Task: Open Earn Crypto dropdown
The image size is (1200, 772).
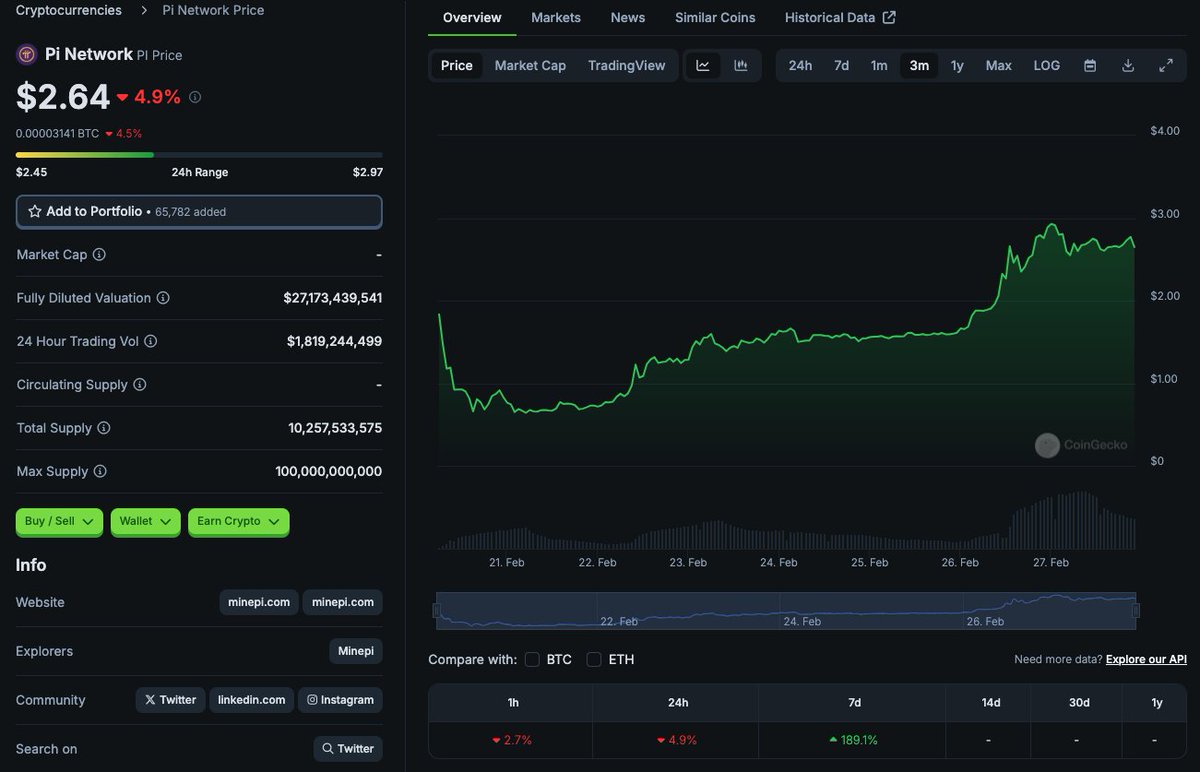Action: (x=239, y=521)
